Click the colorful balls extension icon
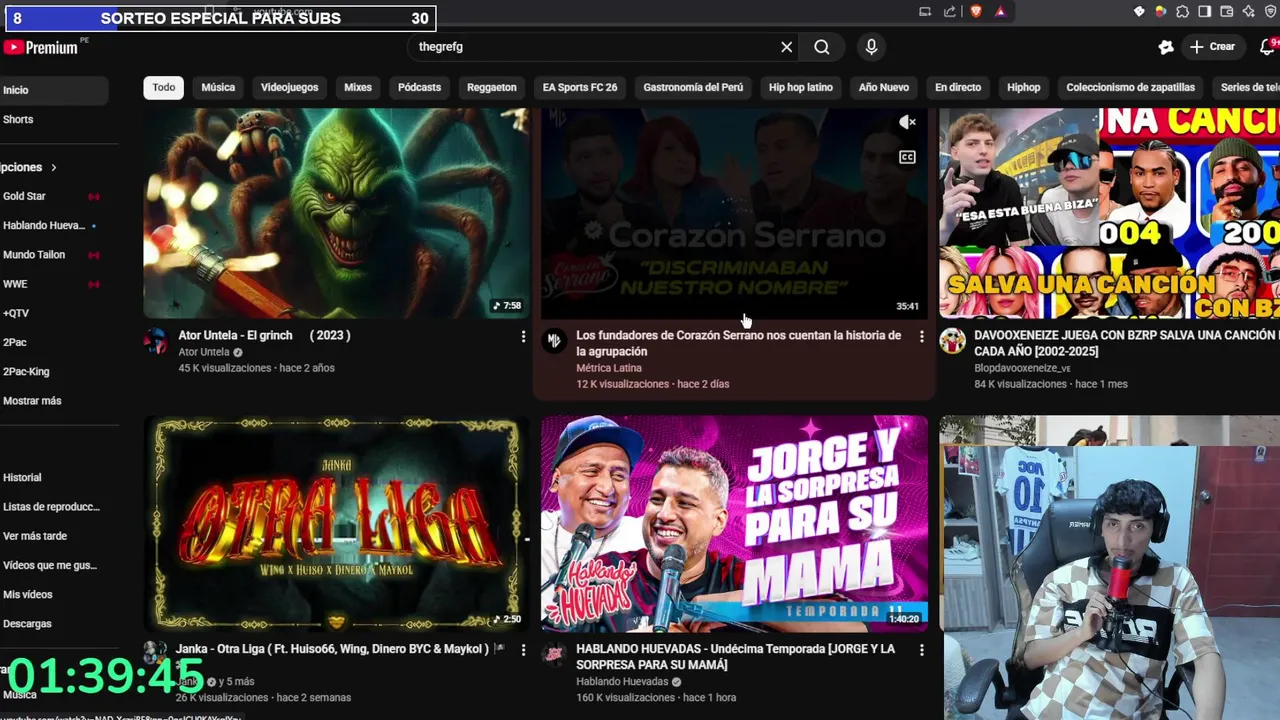Screen dimensions: 1280x720 click(1161, 12)
